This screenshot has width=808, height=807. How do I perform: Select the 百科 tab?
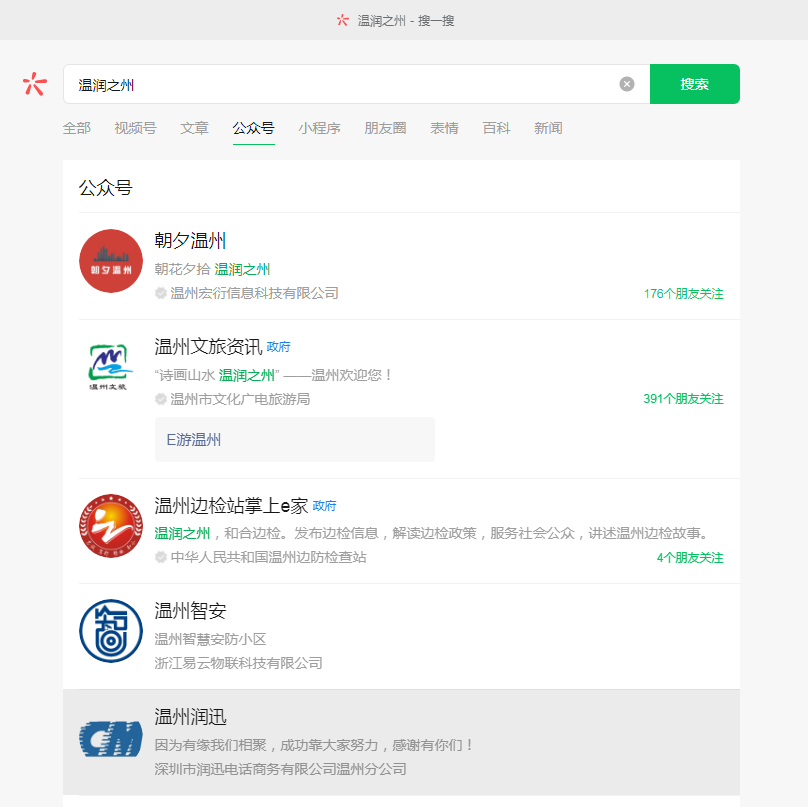tap(496, 128)
